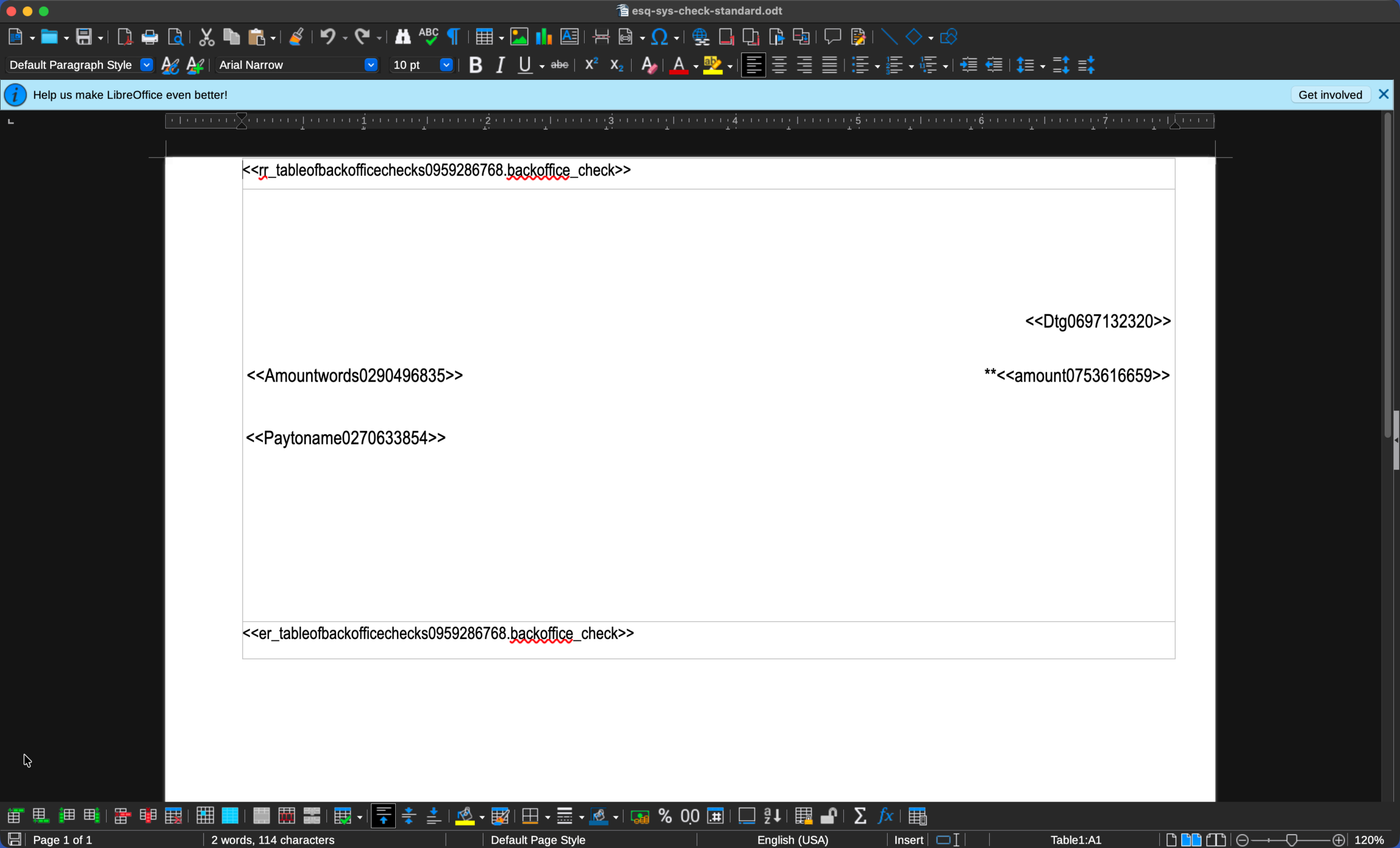Insert special character omega icon

click(659, 37)
